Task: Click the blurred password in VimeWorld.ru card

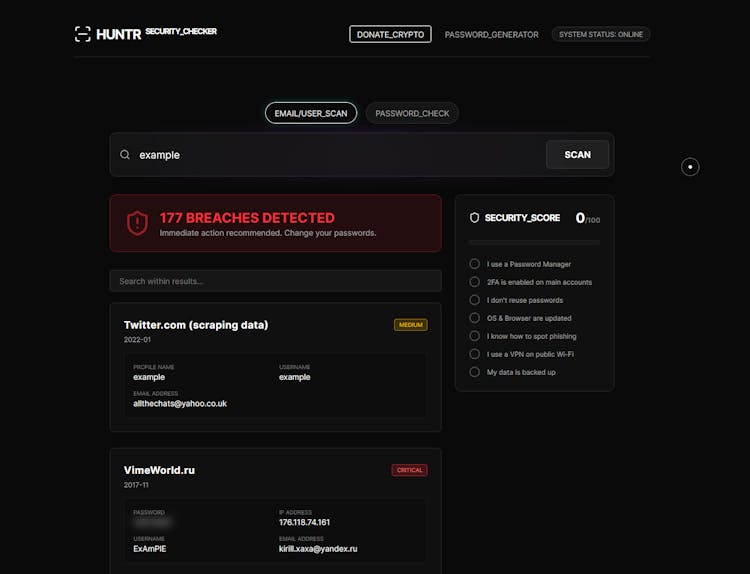Action: coord(152,522)
